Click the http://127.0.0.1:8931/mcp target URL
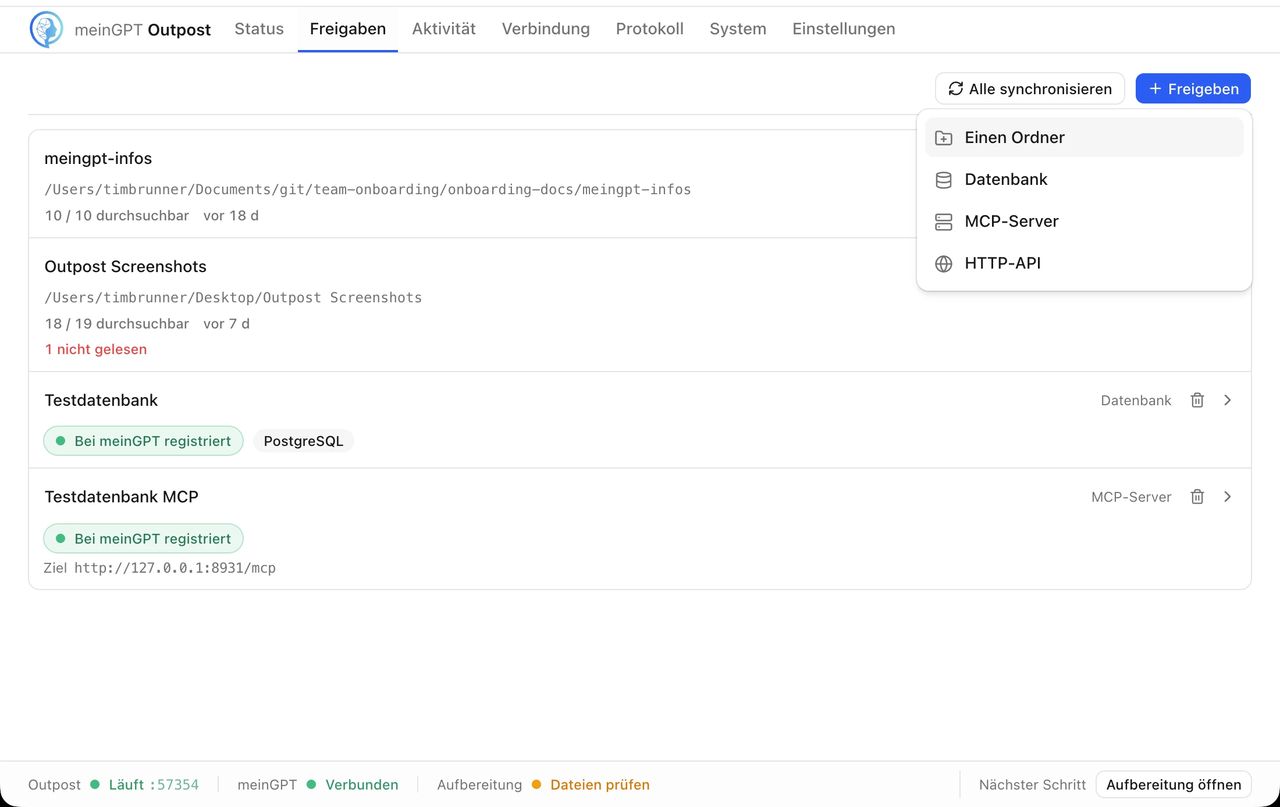Screen dimensions: 1280x807 click(175, 568)
